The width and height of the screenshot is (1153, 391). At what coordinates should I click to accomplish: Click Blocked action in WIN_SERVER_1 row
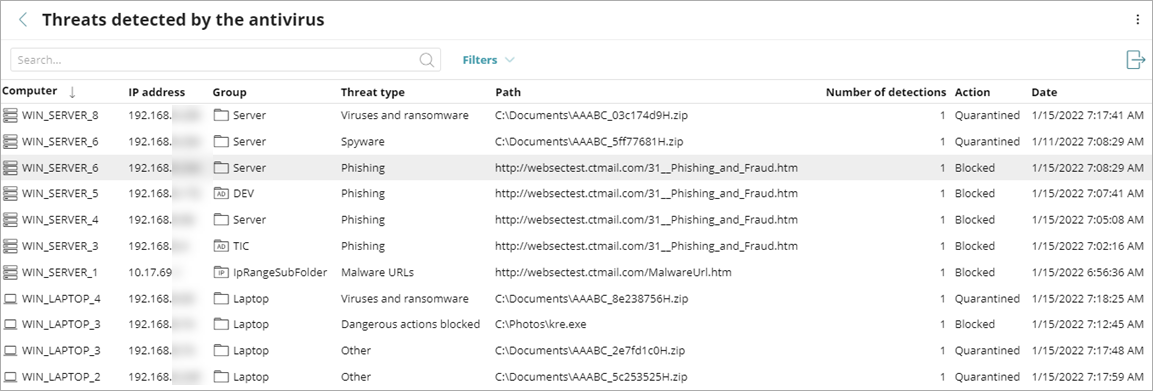[x=974, y=272]
